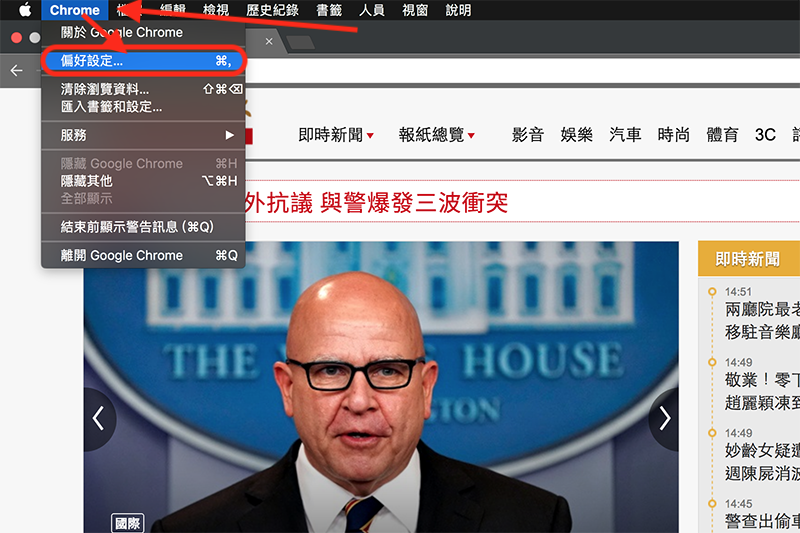This screenshot has height=533, width=800.
Task: Show previous slide with left carousel arrow
Action: (99, 418)
